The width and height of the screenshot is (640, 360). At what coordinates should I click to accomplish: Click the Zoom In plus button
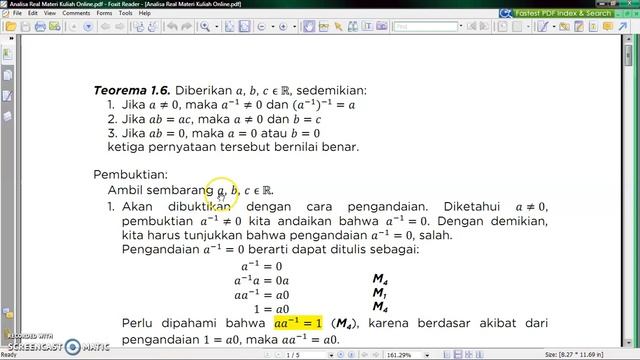tap(283, 27)
